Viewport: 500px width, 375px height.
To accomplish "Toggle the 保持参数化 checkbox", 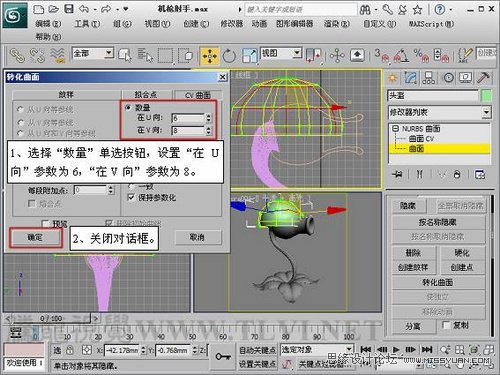I will click(131, 197).
